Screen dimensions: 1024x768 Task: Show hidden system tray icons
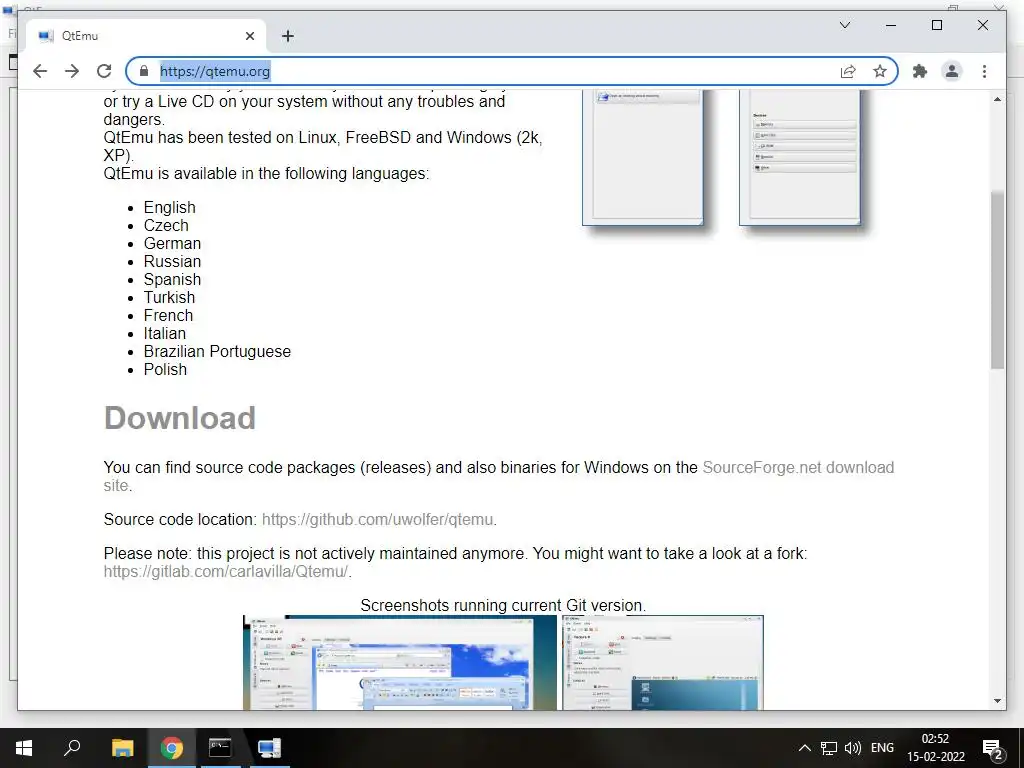coord(805,748)
